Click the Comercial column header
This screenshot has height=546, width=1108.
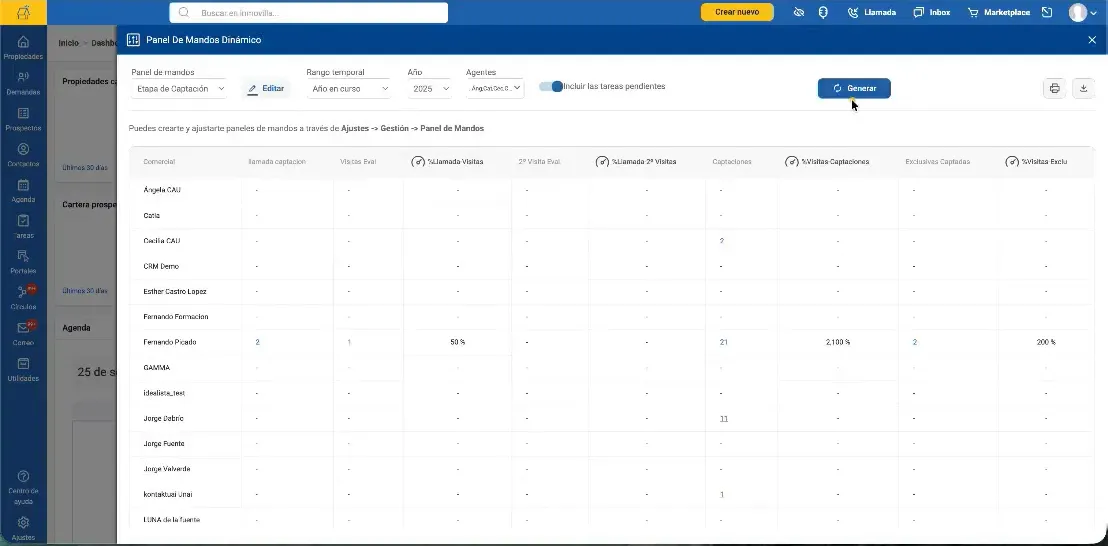click(159, 162)
